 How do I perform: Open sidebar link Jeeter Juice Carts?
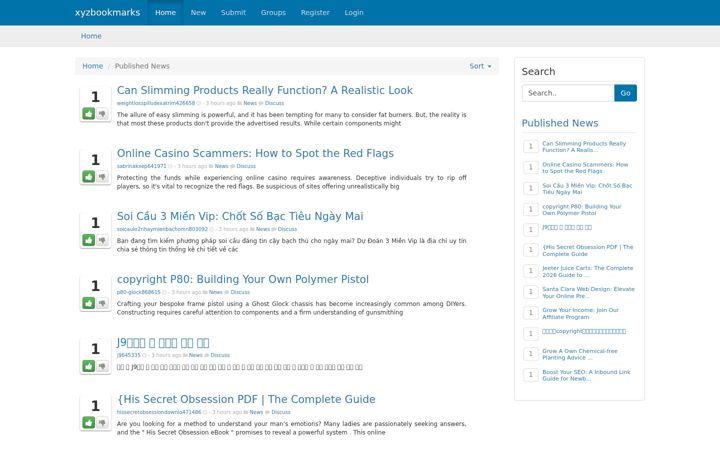click(587, 271)
